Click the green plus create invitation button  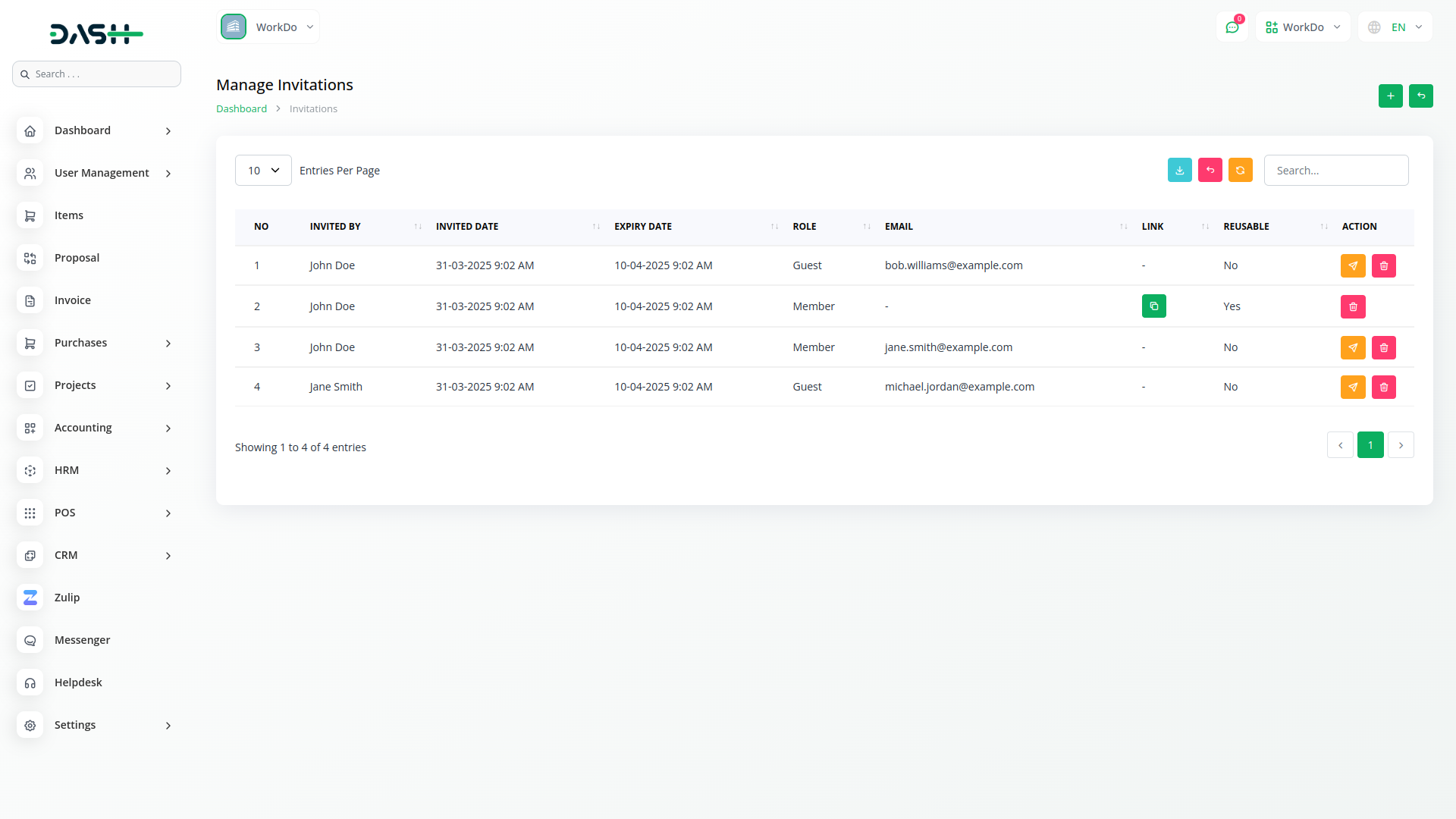click(1390, 96)
